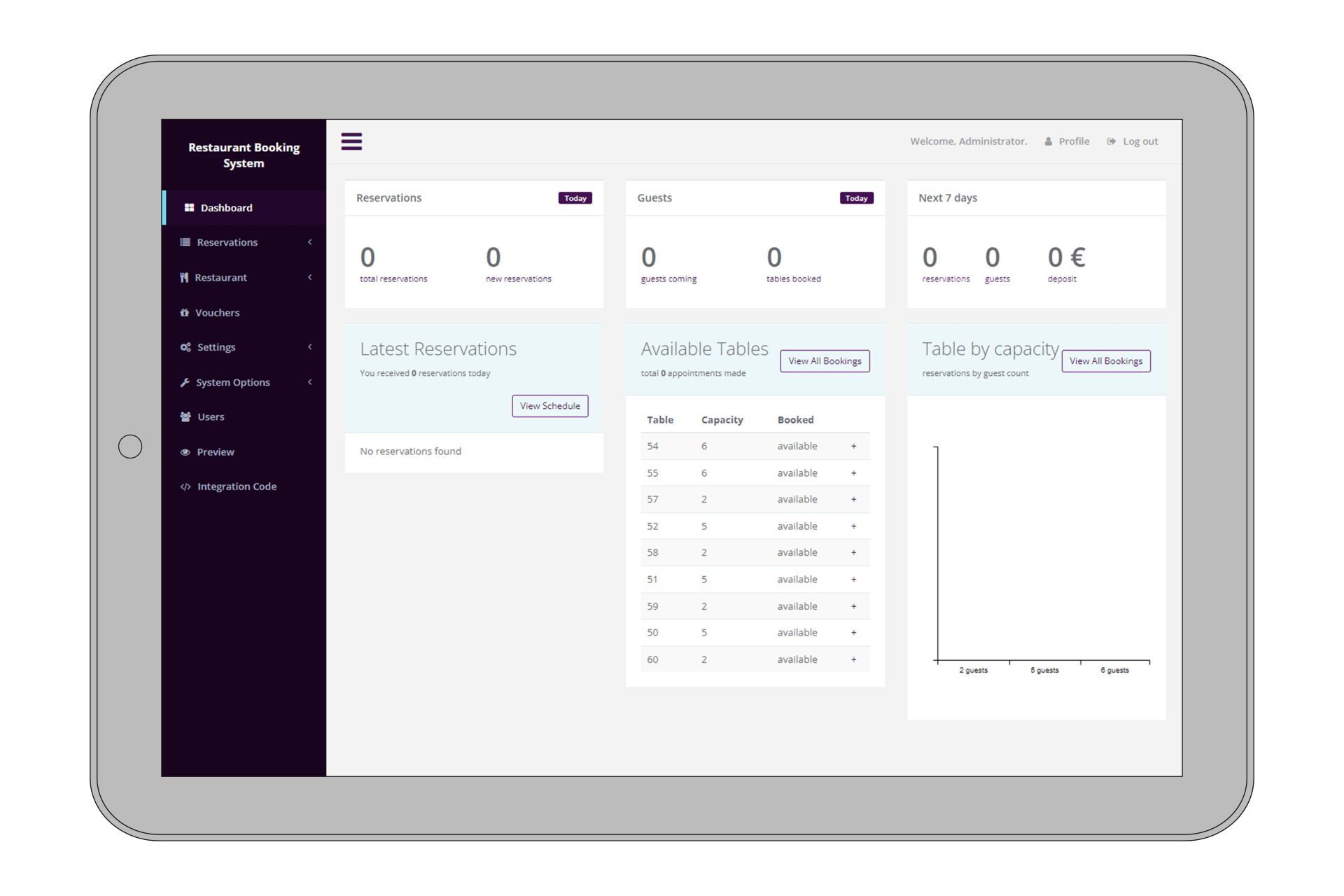
Task: Expand the Reservations sidebar submenu
Action: pos(310,242)
